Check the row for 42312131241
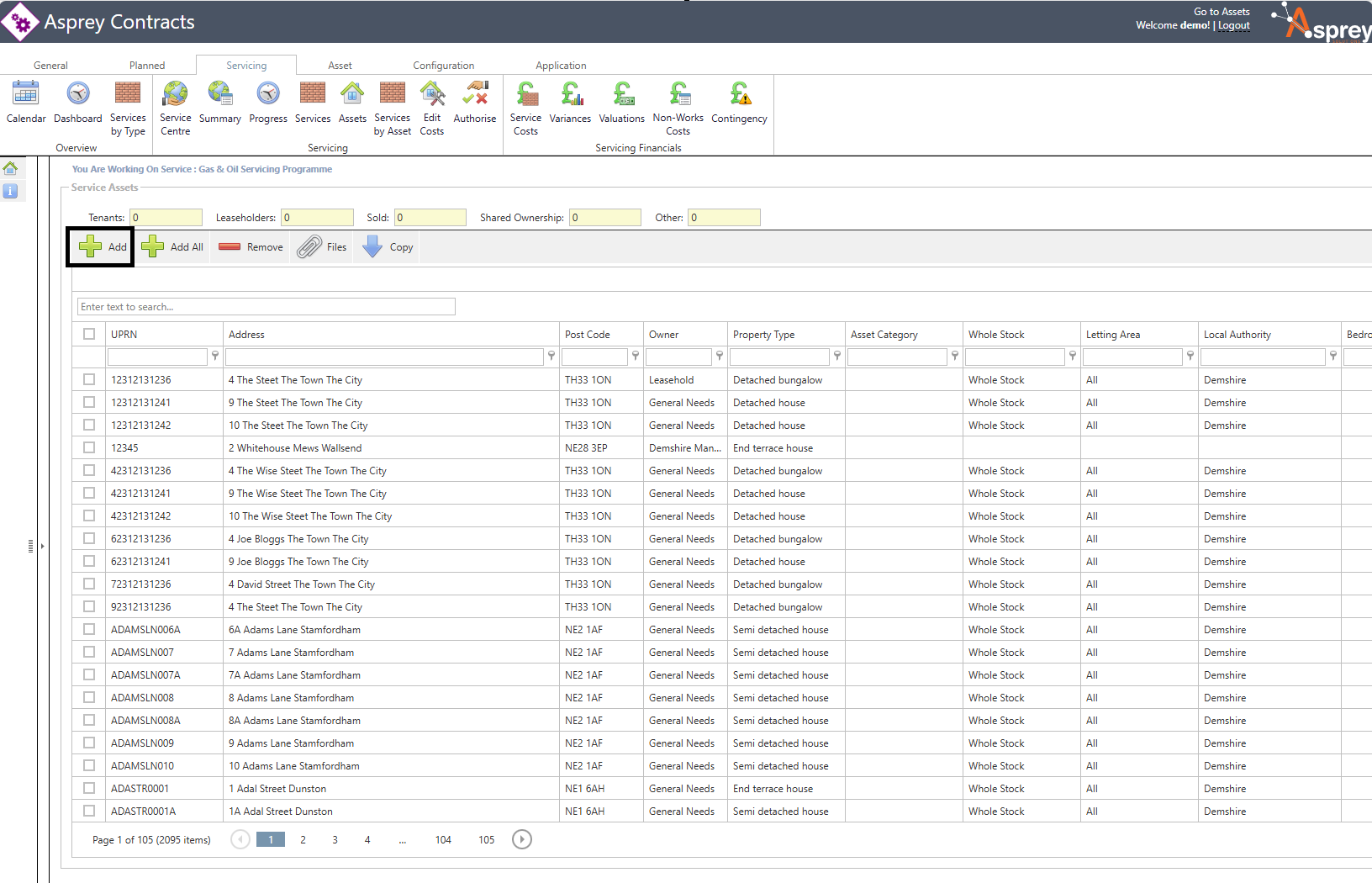The height and width of the screenshot is (883, 1372). (x=89, y=493)
